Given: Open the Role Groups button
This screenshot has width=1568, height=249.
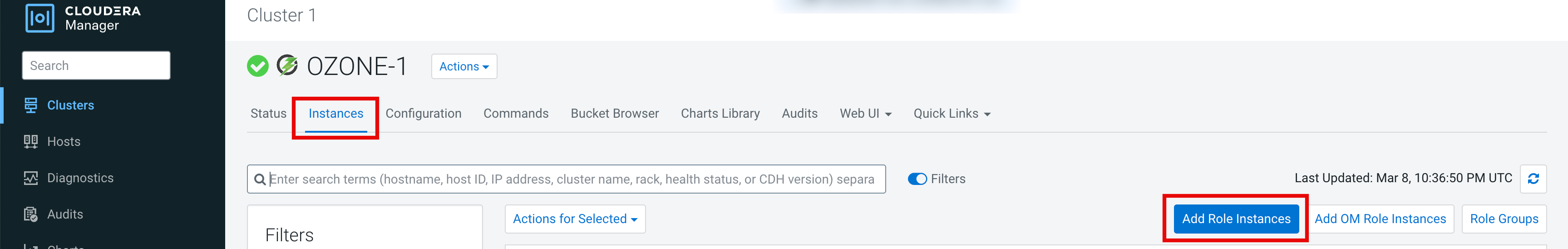Looking at the screenshot, I should (x=1504, y=219).
